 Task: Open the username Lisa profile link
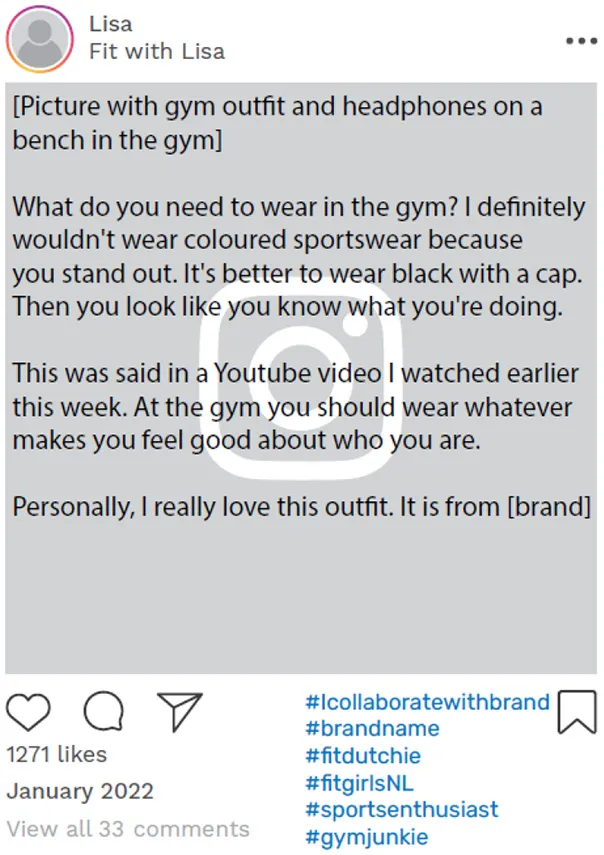pos(110,24)
